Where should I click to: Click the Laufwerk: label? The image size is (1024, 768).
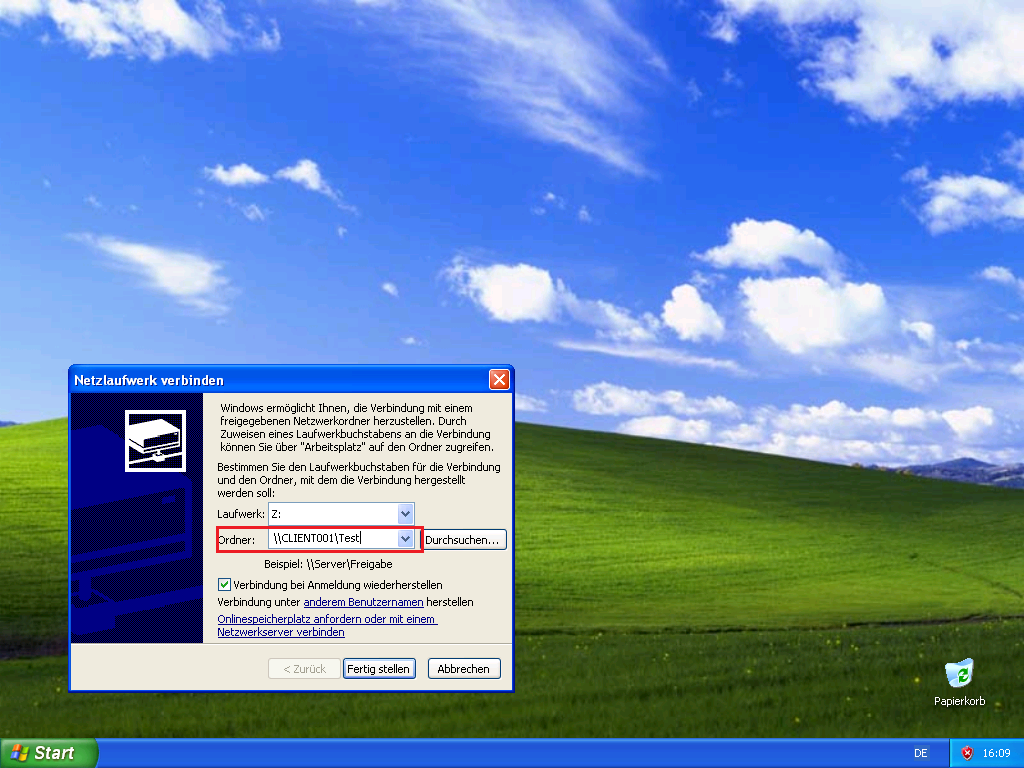coord(241,514)
